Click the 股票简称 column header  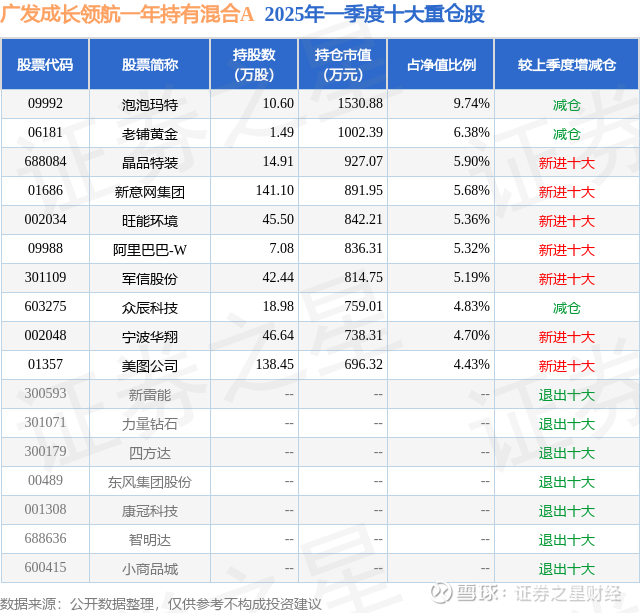(x=150, y=65)
